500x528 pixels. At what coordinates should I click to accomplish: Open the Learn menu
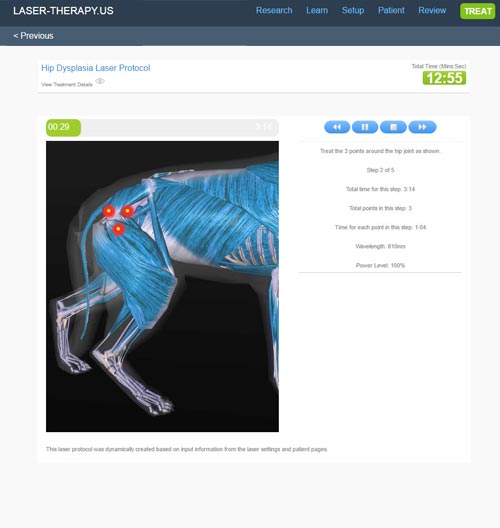(x=317, y=10)
